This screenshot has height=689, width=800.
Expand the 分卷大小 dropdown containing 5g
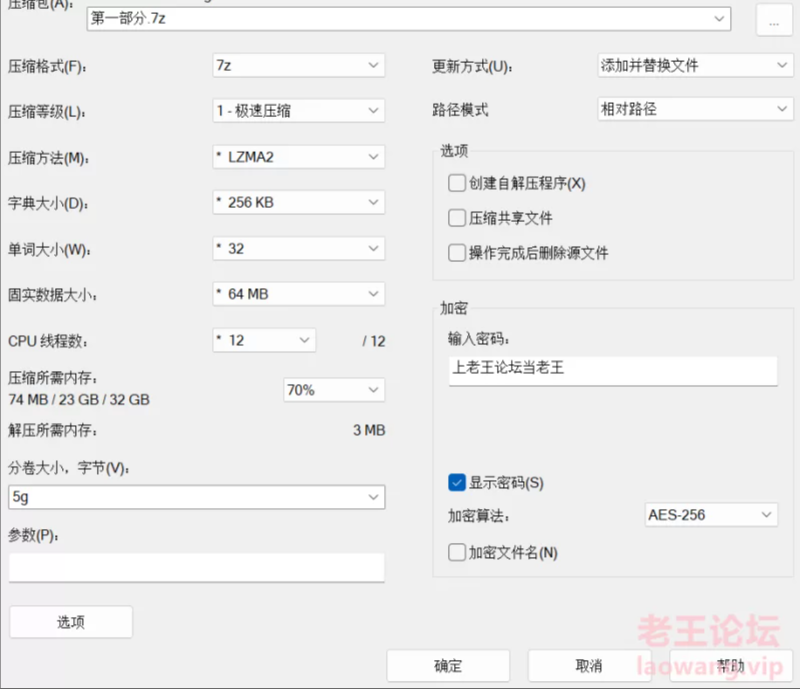tap(196, 497)
